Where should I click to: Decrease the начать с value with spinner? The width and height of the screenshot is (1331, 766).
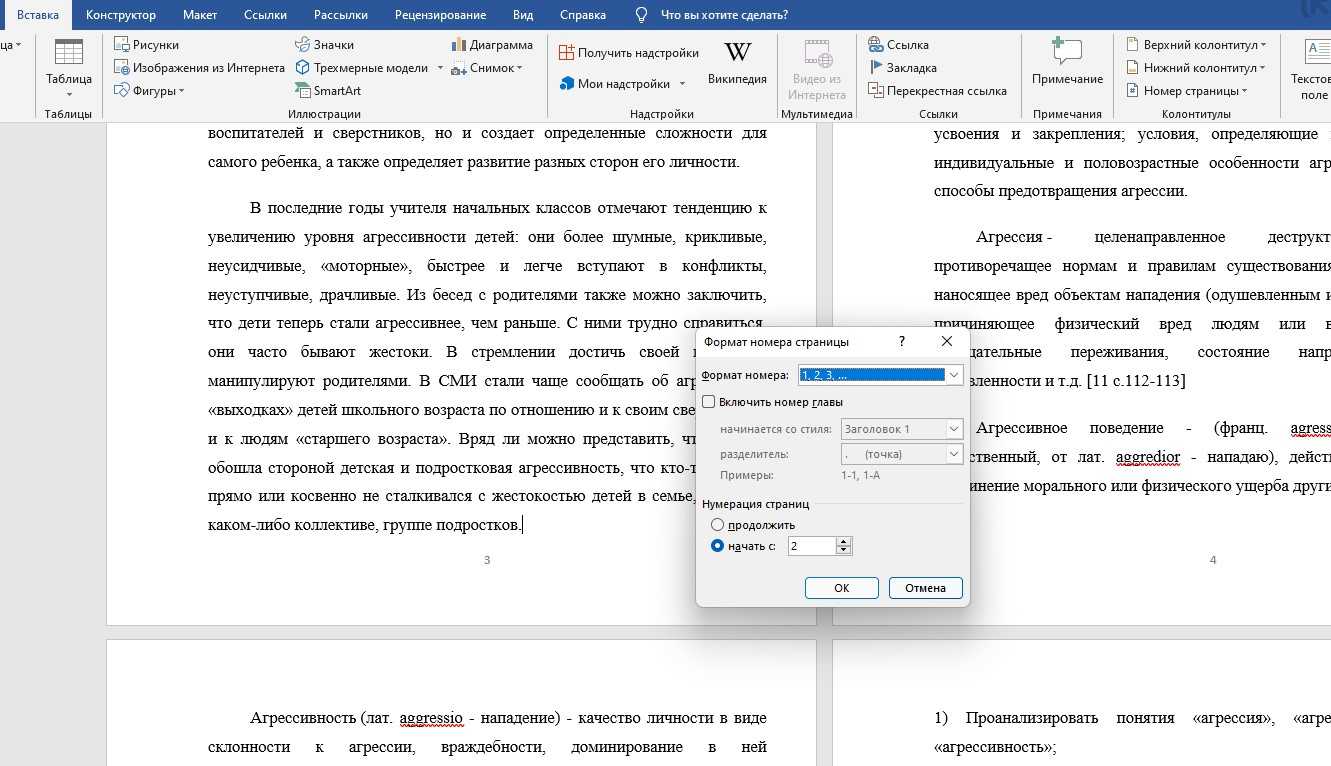(844, 551)
